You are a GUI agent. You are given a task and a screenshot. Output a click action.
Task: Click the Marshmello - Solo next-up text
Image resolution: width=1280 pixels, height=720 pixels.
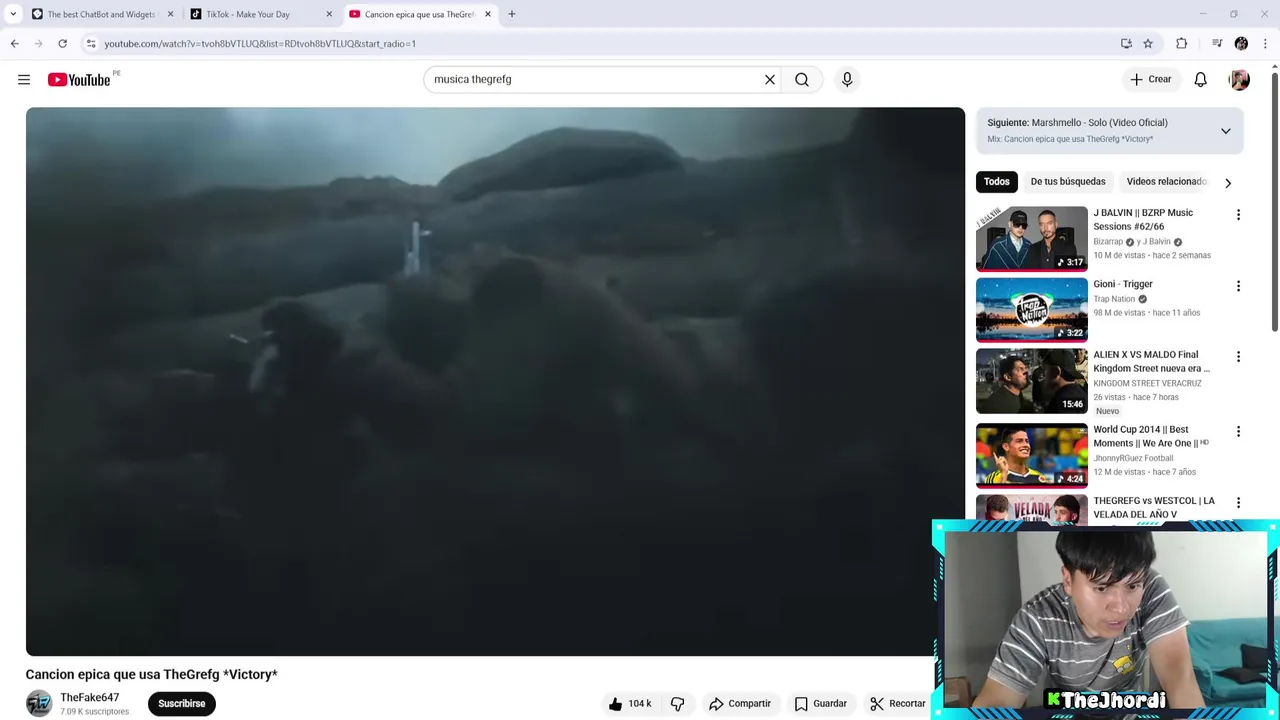(1099, 122)
